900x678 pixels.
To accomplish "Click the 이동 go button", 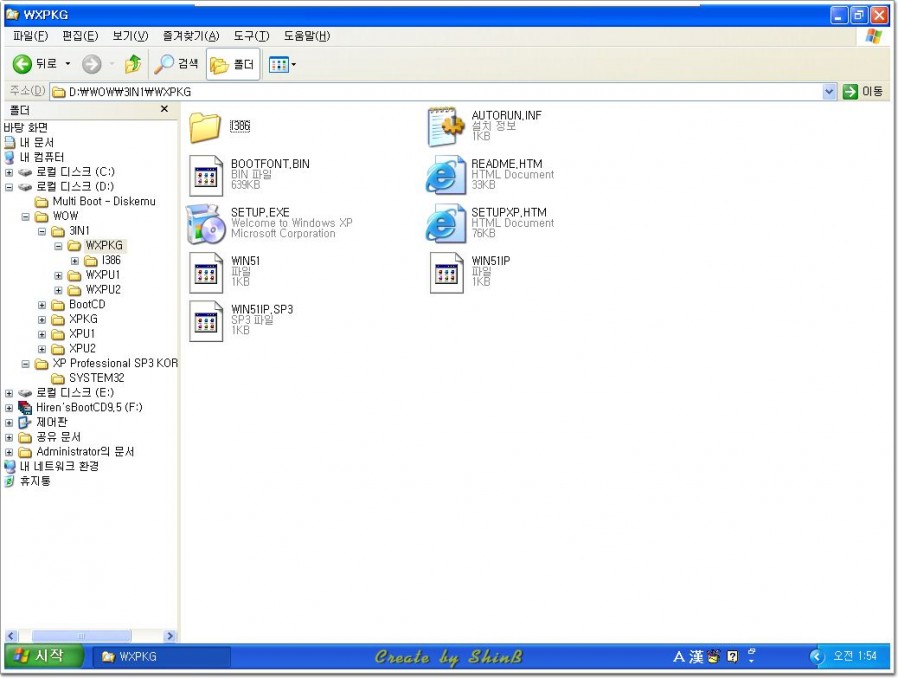I will [x=863, y=91].
